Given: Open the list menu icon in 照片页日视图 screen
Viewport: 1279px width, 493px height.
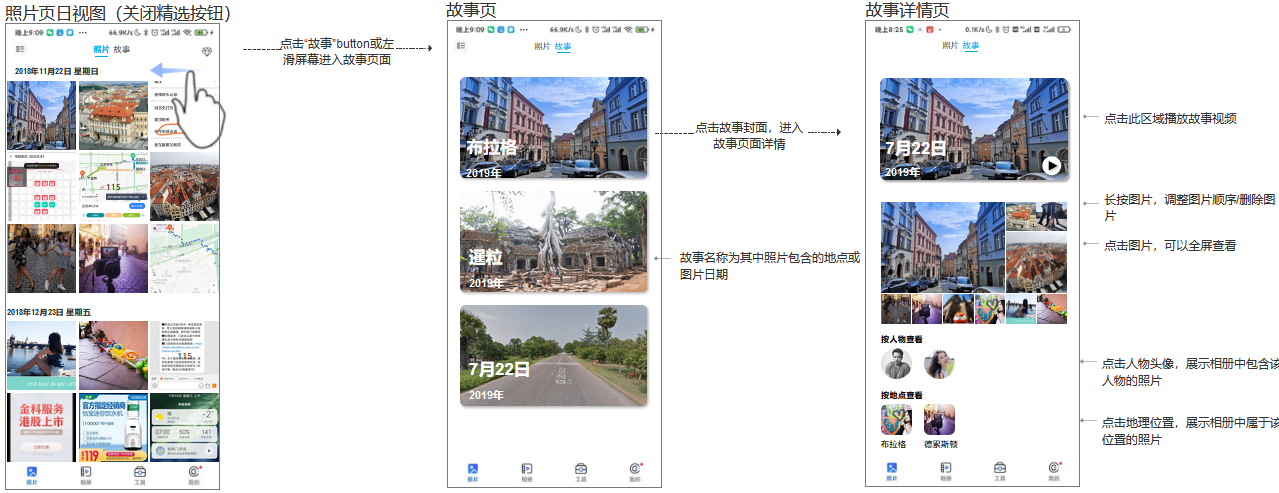Looking at the screenshot, I should [x=20, y=48].
